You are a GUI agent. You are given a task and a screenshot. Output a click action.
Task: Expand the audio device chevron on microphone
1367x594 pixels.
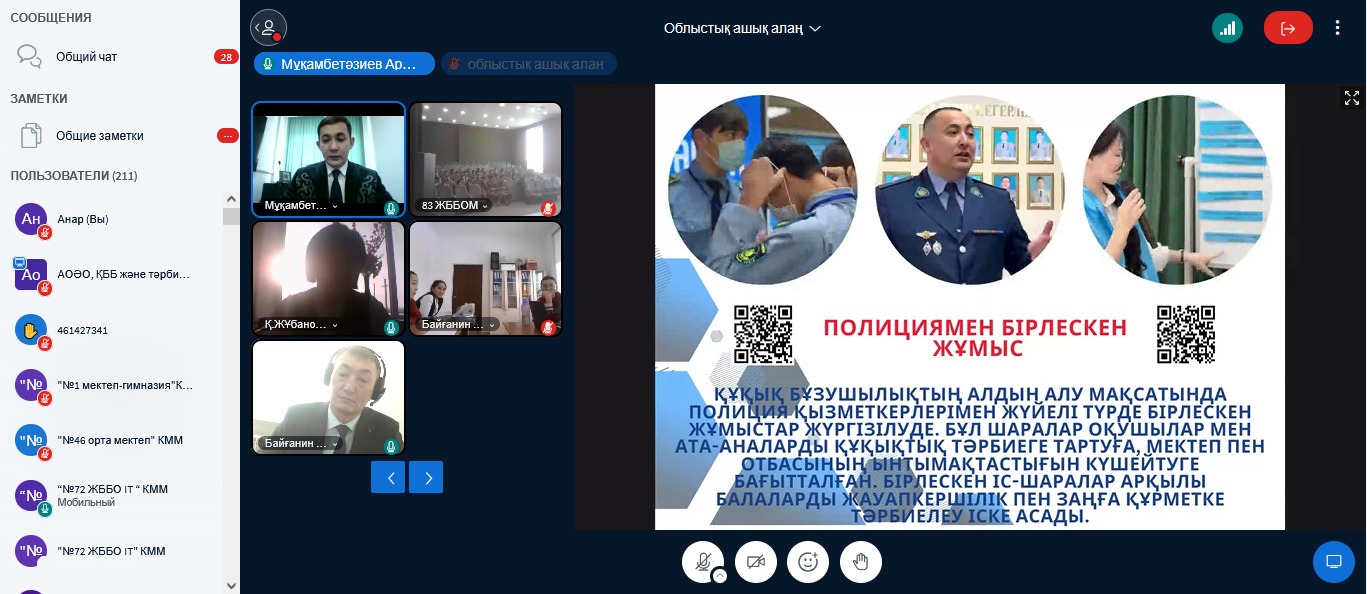point(719,576)
